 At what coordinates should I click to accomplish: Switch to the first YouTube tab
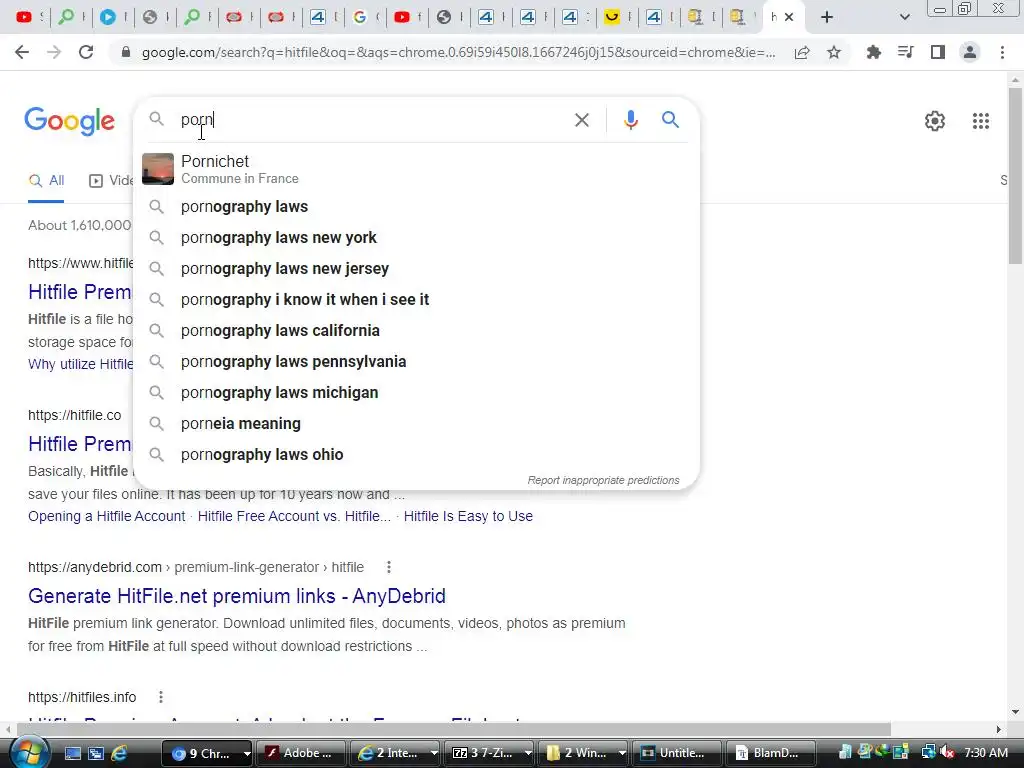24,17
